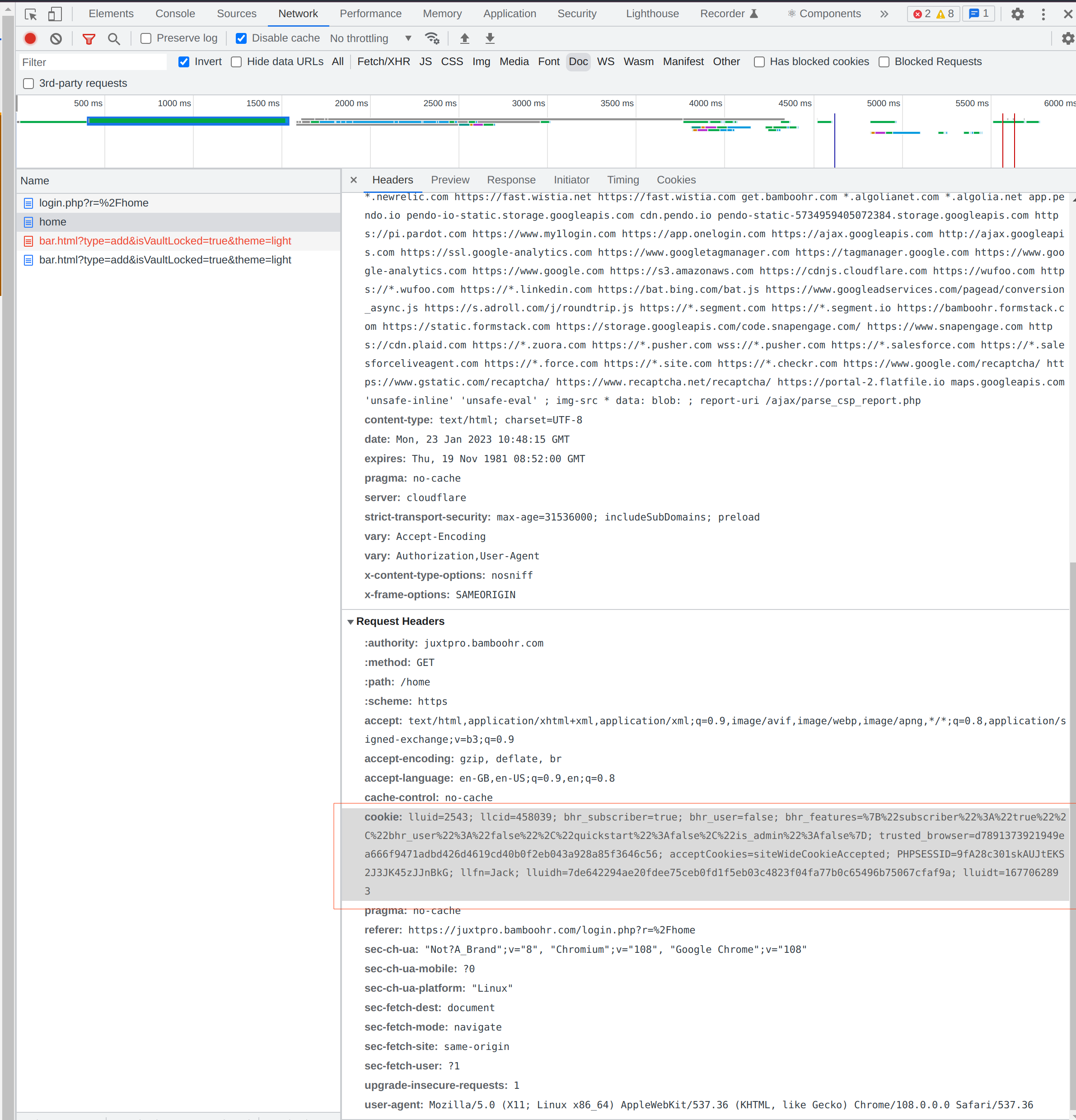The width and height of the screenshot is (1076, 1120).
Task: Check the Has blocked cookies filter
Action: pyautogui.click(x=759, y=62)
